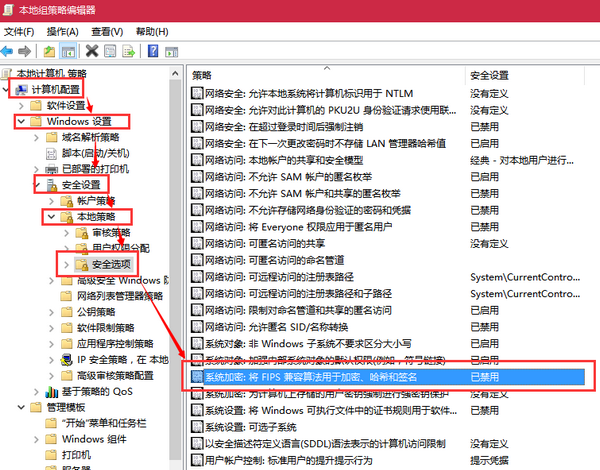The height and width of the screenshot is (470, 600).
Task: Click the 基于策略的 QoS chart icon
Action: [x=52, y=392]
